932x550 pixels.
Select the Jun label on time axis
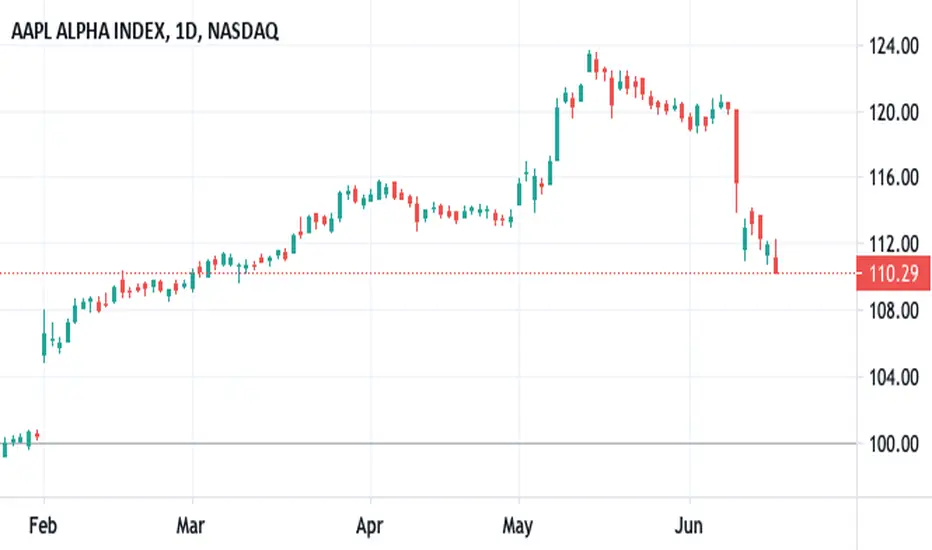point(689,526)
